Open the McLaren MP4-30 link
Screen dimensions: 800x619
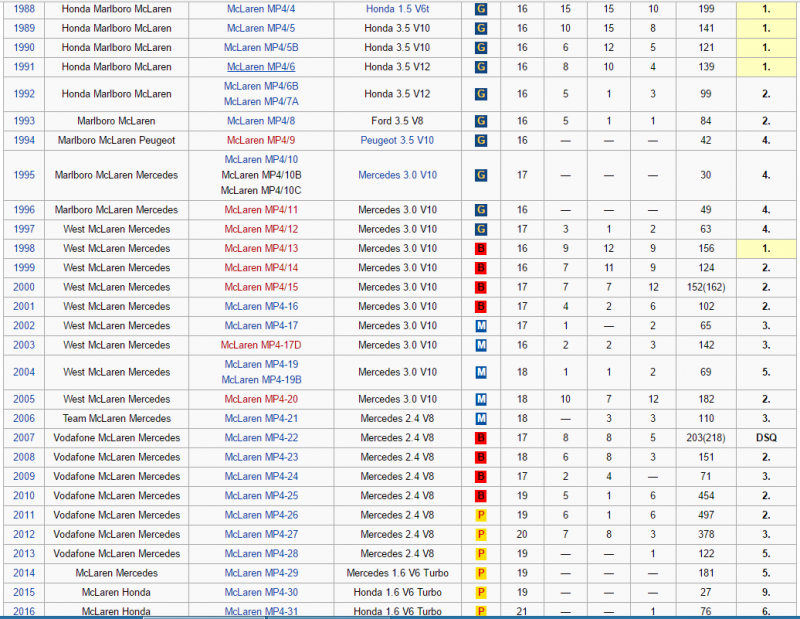click(261, 592)
